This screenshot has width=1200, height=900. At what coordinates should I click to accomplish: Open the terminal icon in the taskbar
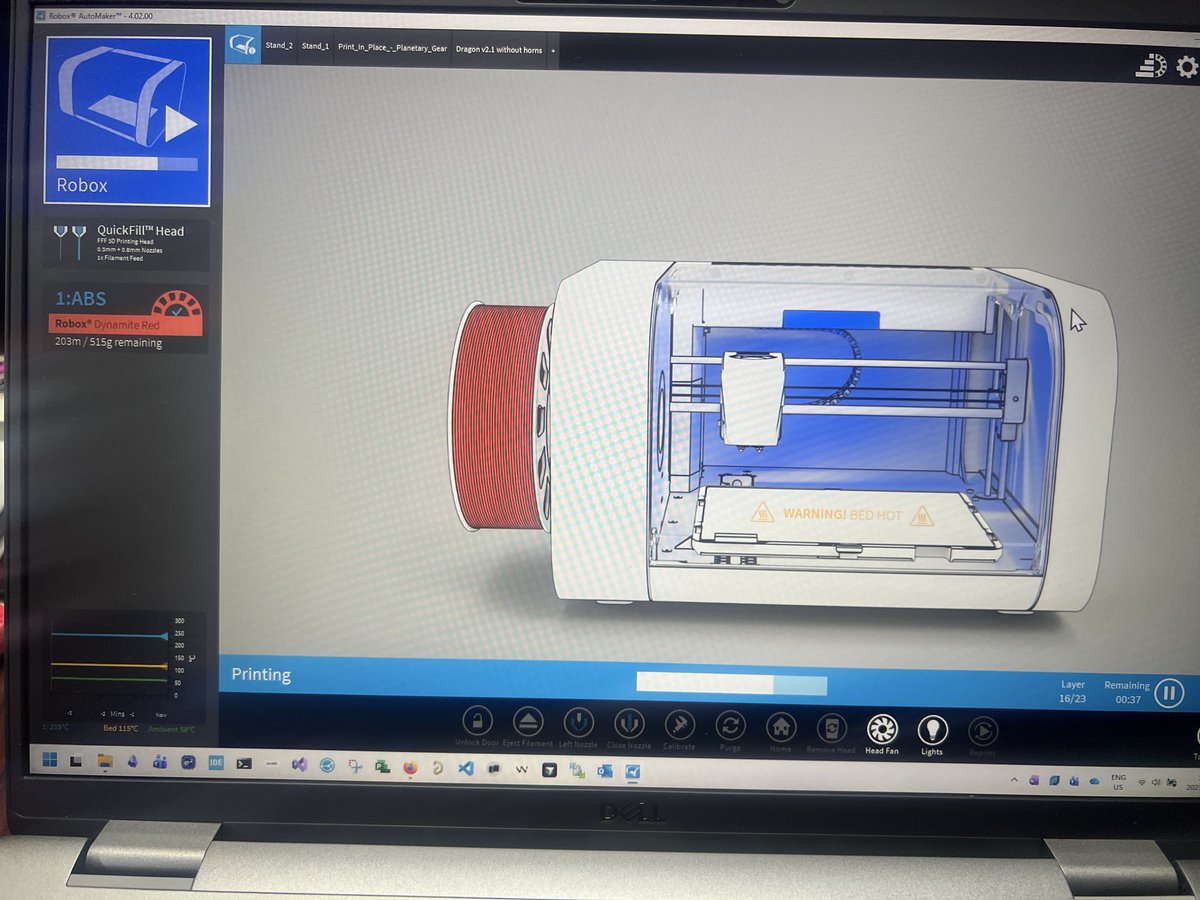(x=244, y=763)
